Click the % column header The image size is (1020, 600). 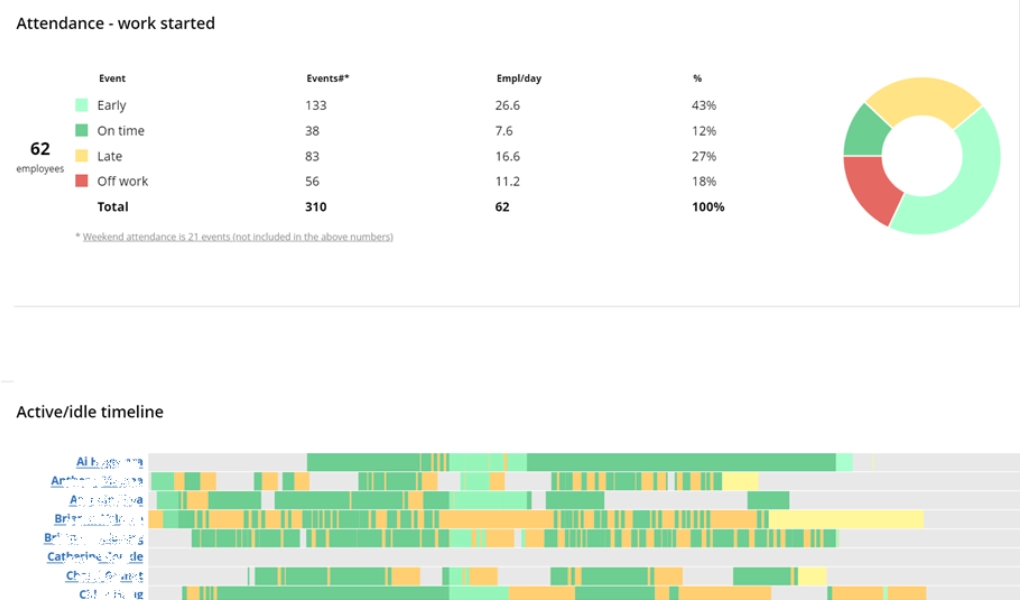(x=697, y=78)
